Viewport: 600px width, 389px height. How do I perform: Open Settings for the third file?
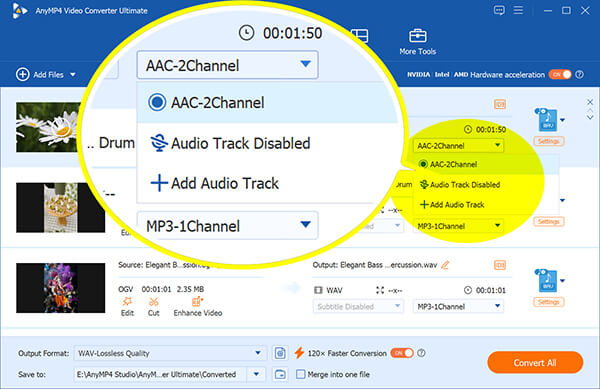(x=548, y=302)
